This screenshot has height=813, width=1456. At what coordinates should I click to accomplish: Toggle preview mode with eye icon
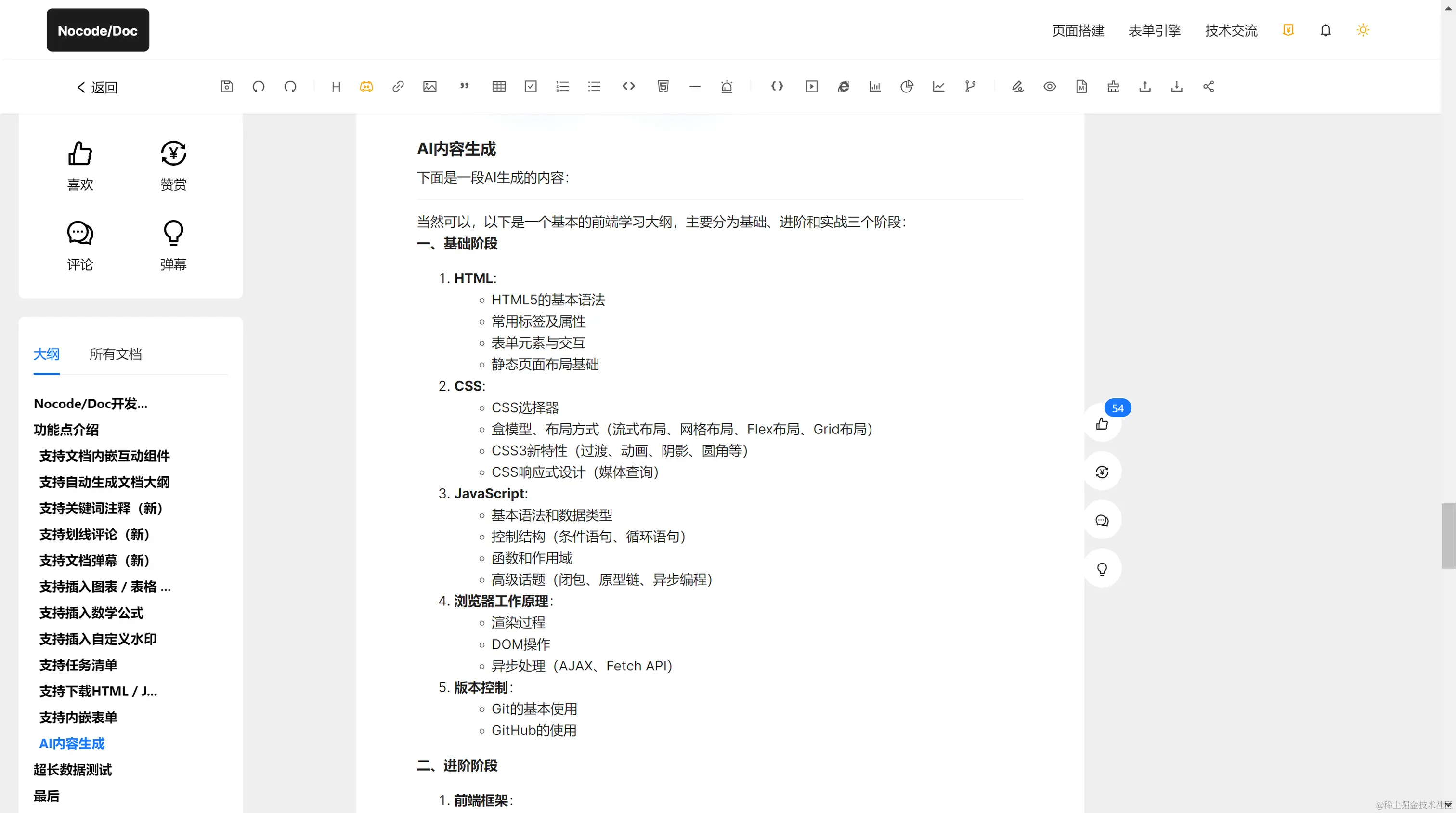(x=1050, y=87)
